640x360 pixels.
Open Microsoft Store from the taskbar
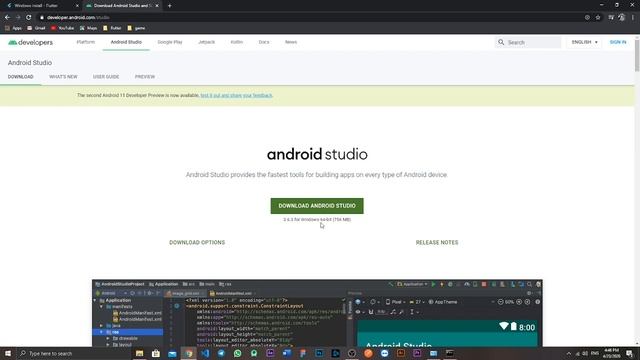coord(156,353)
